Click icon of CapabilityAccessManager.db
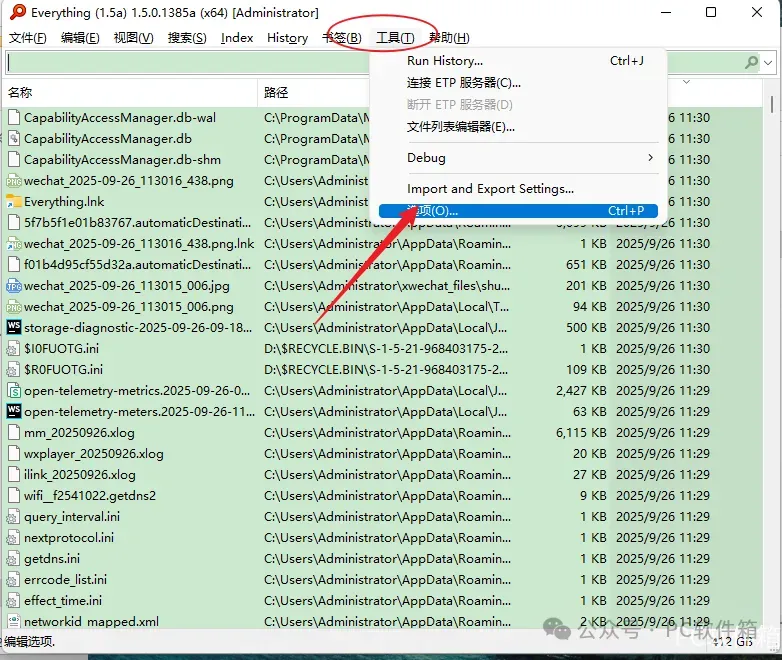 14,139
